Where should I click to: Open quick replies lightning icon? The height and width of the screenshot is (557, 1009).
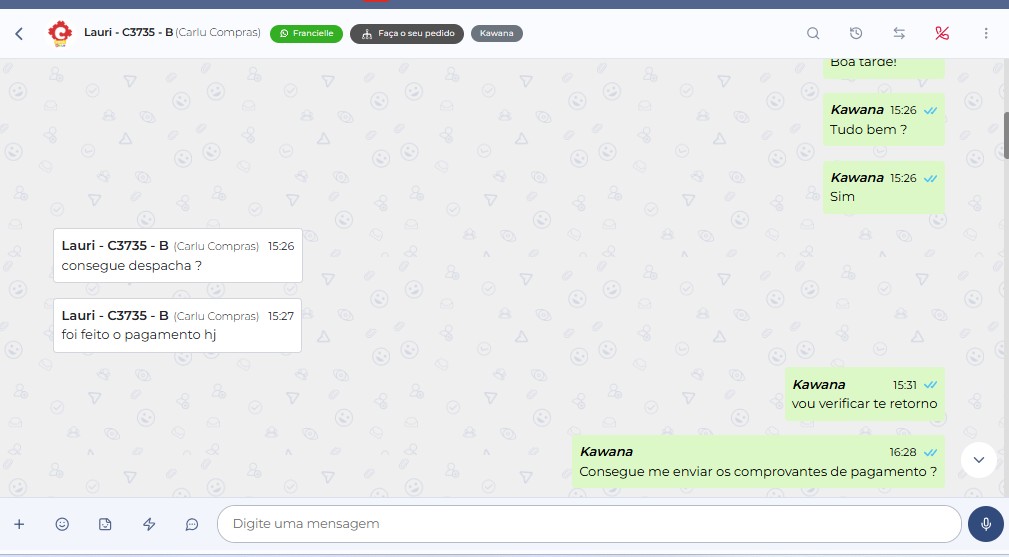(x=149, y=524)
